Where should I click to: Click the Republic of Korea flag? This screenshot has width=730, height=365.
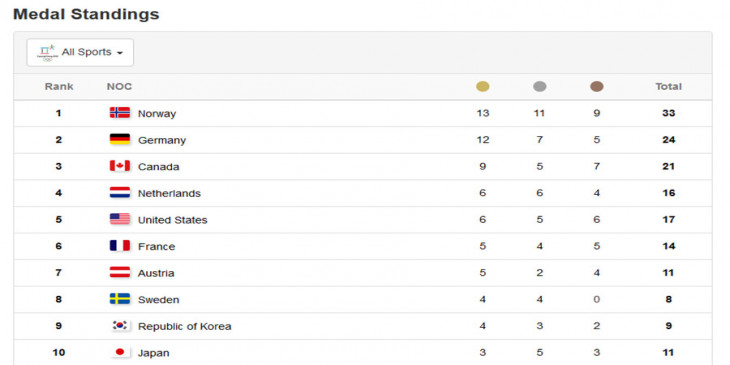point(120,325)
